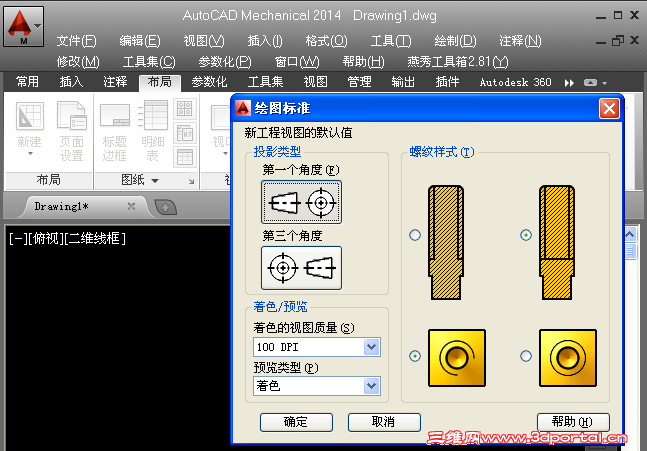Open the 工具集(C) menu
This screenshot has height=451, width=647.
149,62
